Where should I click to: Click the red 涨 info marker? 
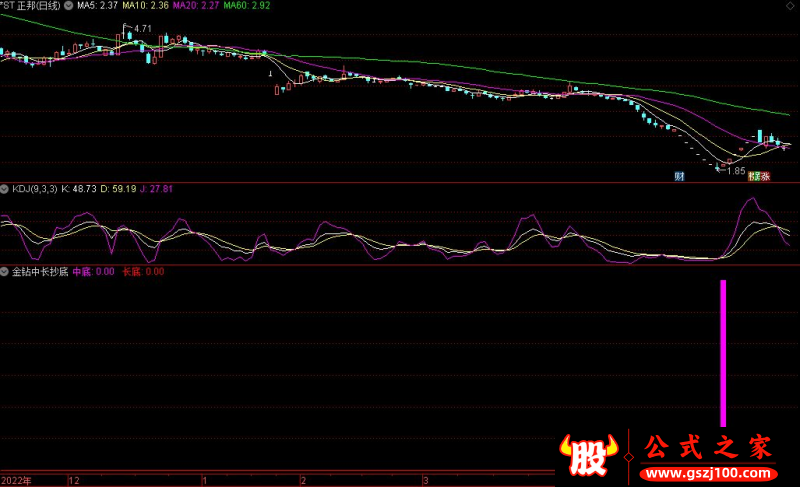pos(765,176)
